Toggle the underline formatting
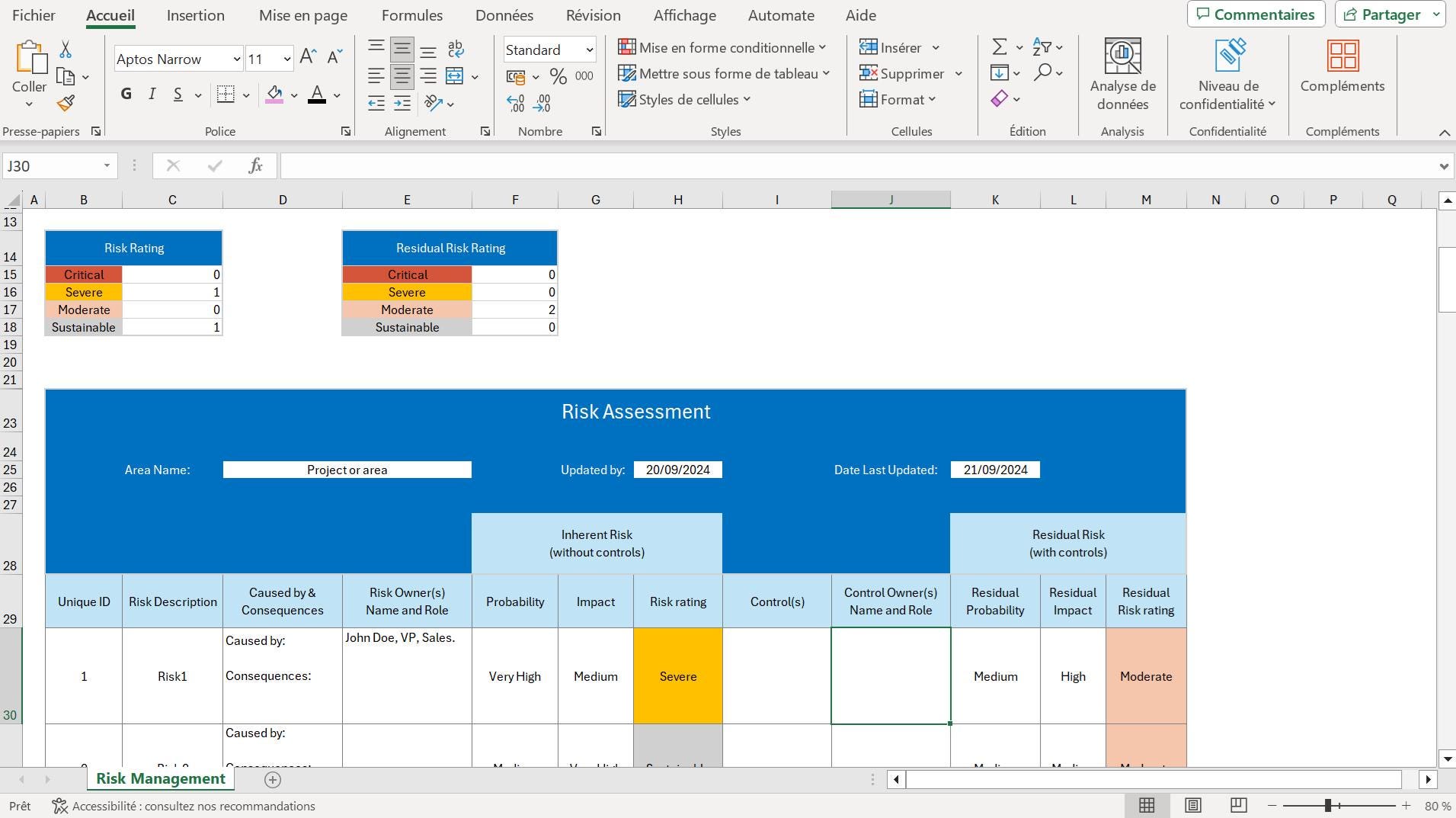Viewport: 1456px width, 818px height. (x=176, y=93)
